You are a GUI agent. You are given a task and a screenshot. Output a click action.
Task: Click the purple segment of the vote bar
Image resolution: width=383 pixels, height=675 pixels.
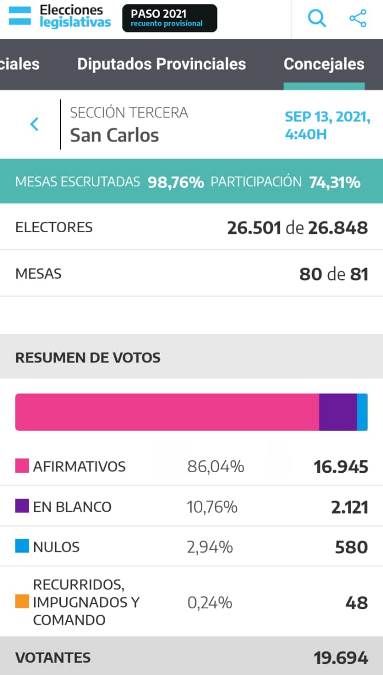pos(338,412)
